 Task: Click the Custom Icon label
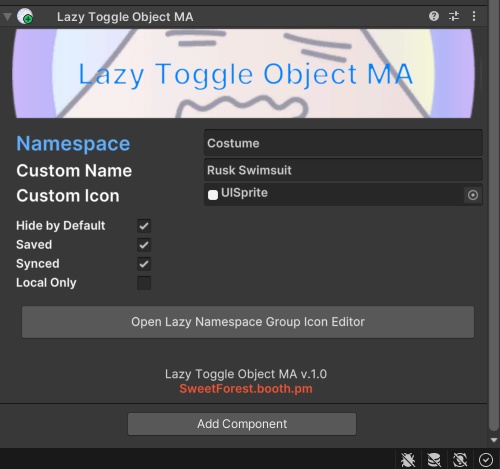pos(68,196)
